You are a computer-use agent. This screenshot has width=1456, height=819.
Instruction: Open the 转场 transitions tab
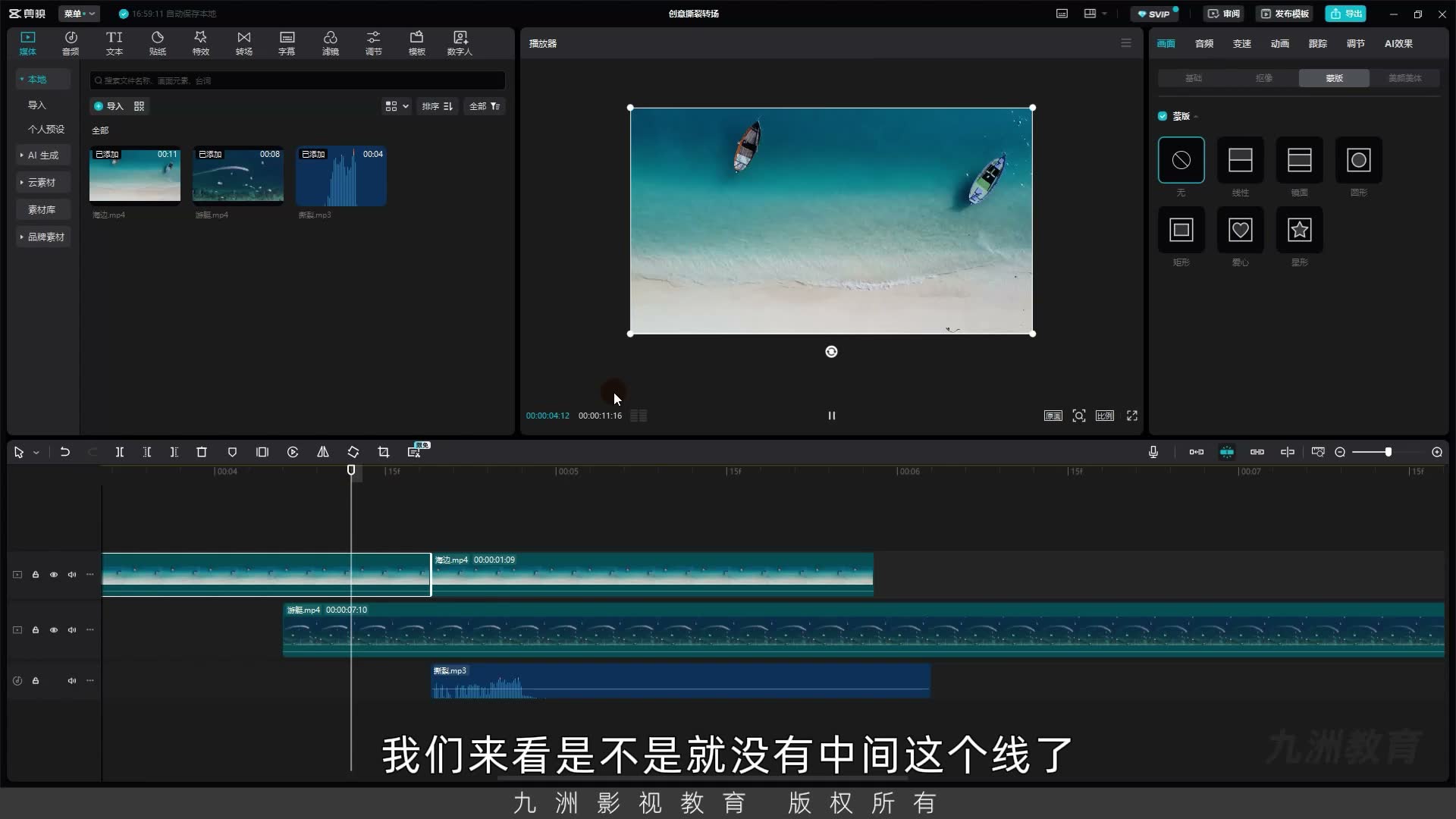(243, 43)
